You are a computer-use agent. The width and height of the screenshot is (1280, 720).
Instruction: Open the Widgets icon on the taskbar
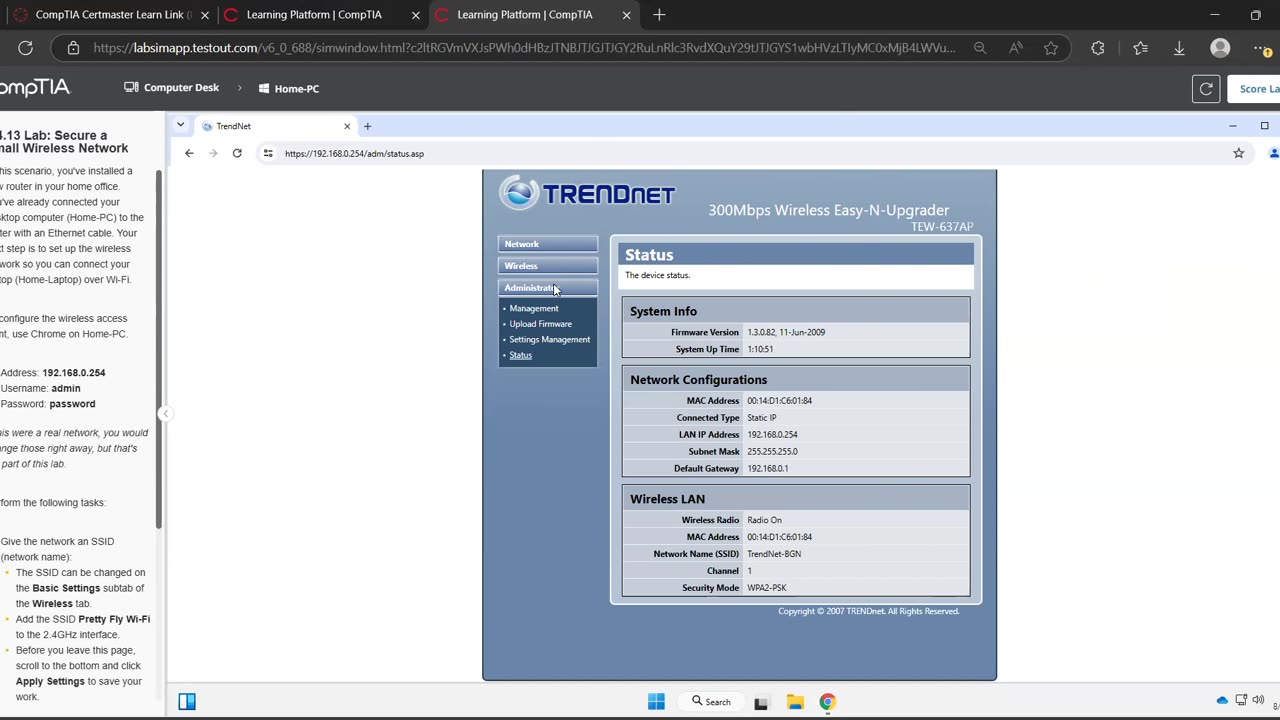coord(187,701)
